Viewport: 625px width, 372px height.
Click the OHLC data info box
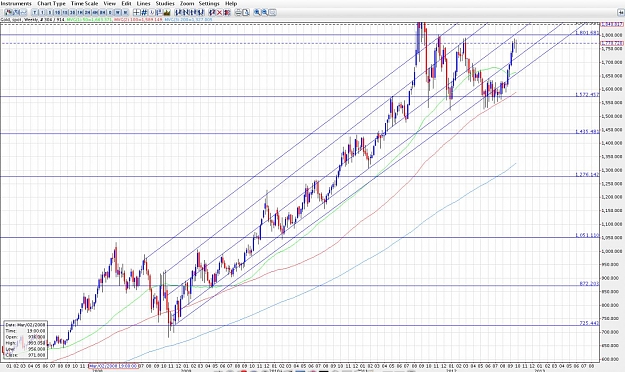pos(26,339)
